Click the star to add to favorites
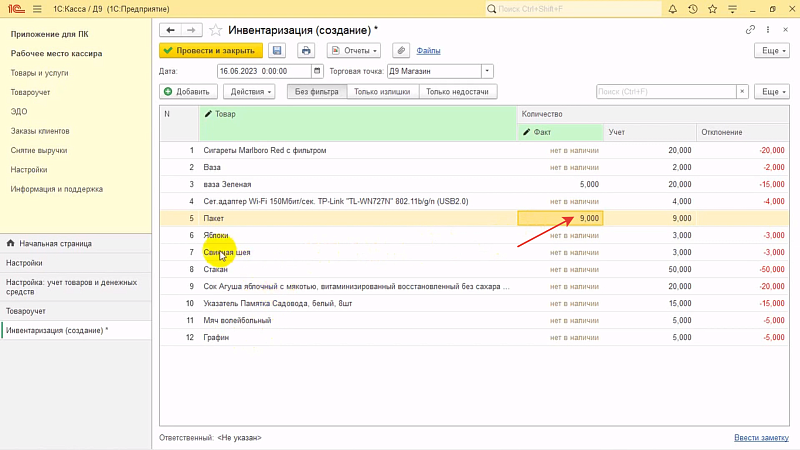800x450 pixels. [x=212, y=31]
